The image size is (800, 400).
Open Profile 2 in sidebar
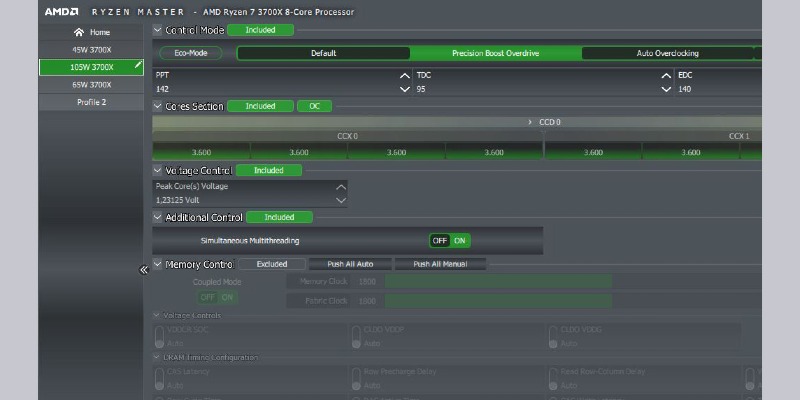click(92, 102)
